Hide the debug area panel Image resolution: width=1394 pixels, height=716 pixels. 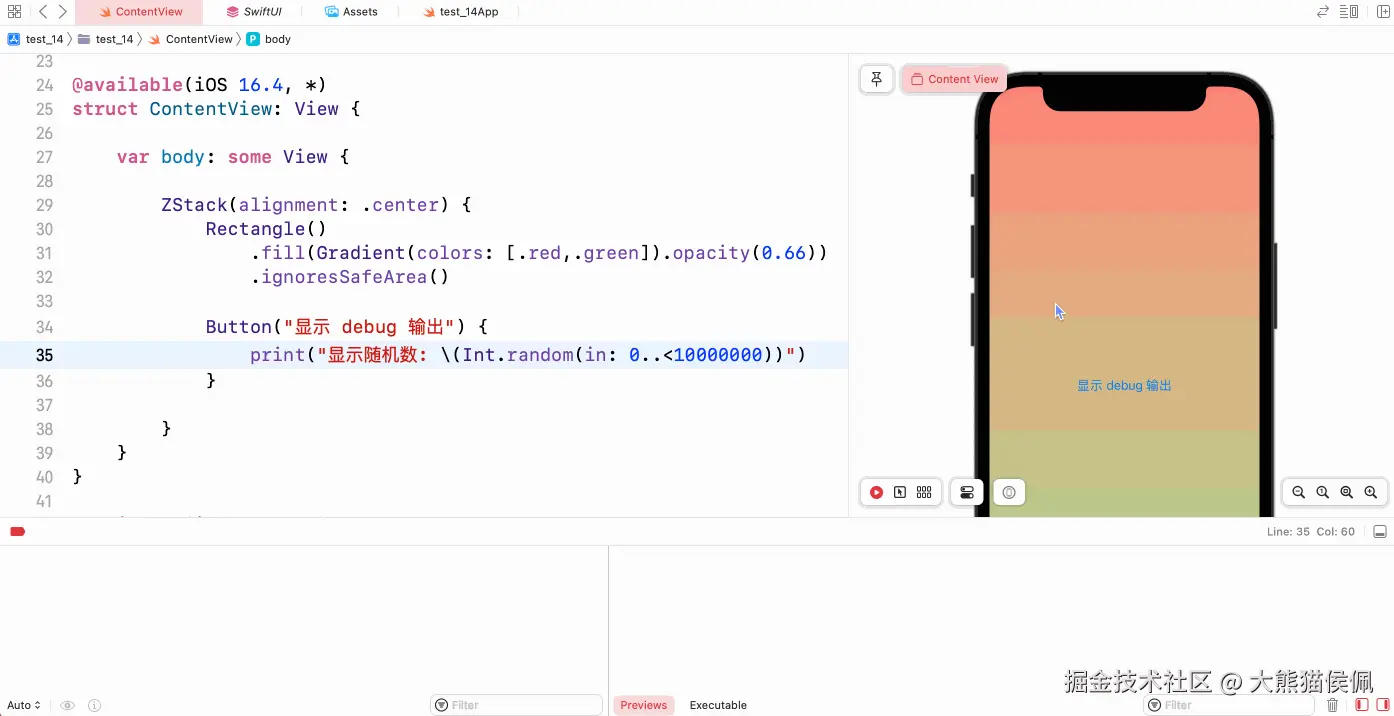[x=1380, y=531]
